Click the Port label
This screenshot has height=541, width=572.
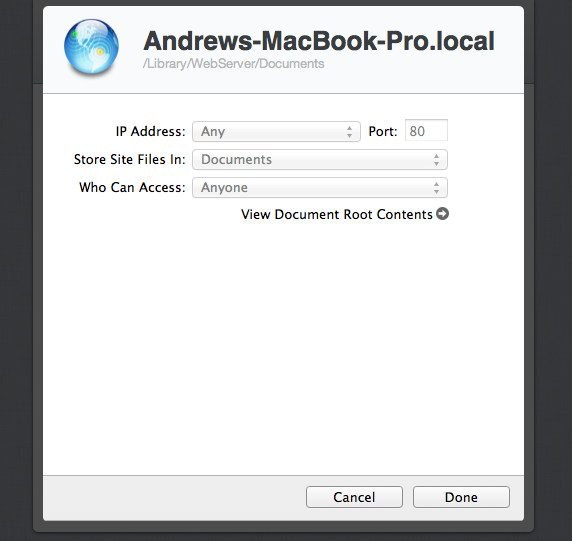pos(383,131)
